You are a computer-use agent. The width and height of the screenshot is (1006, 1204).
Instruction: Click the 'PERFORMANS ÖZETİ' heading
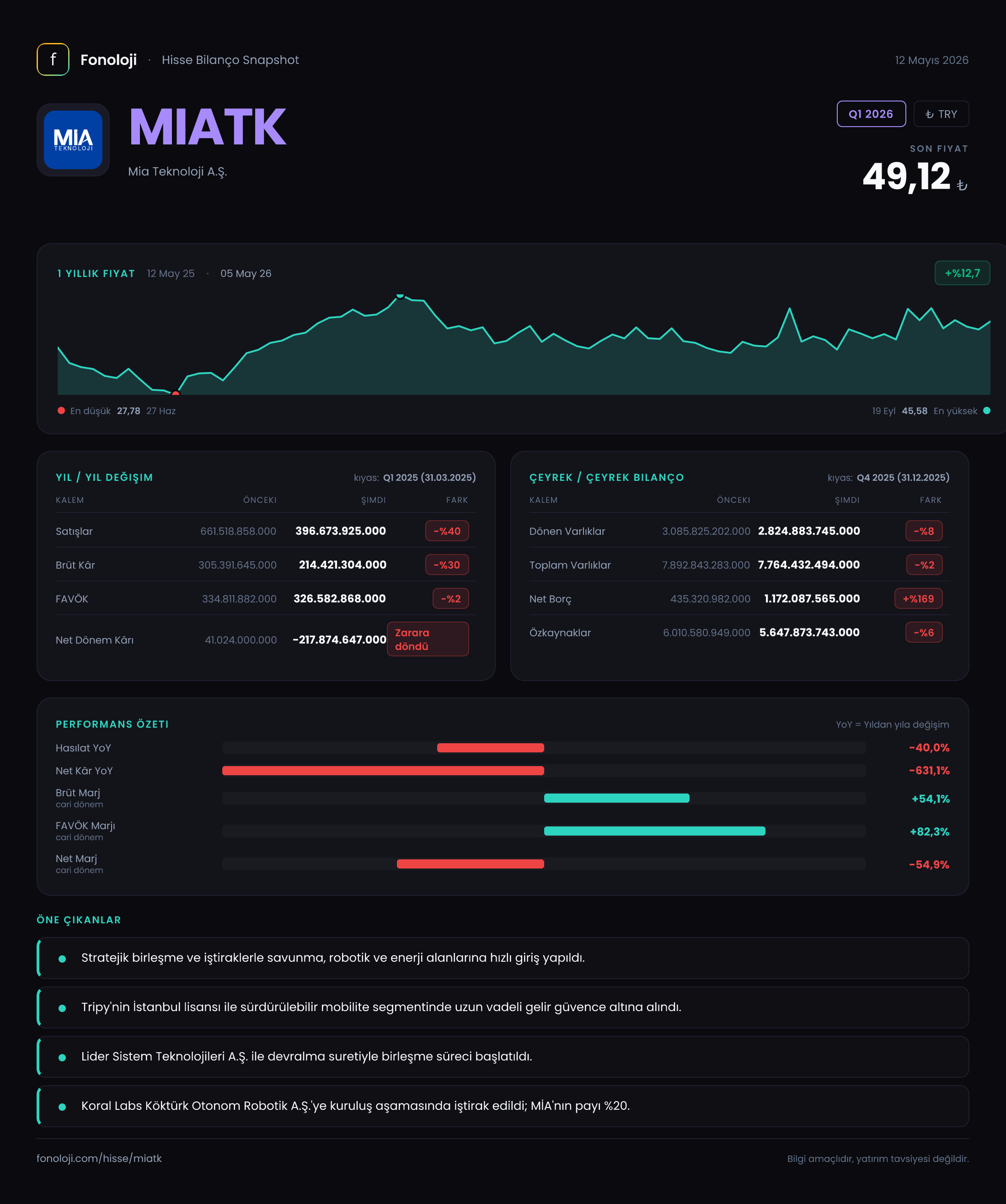click(112, 724)
